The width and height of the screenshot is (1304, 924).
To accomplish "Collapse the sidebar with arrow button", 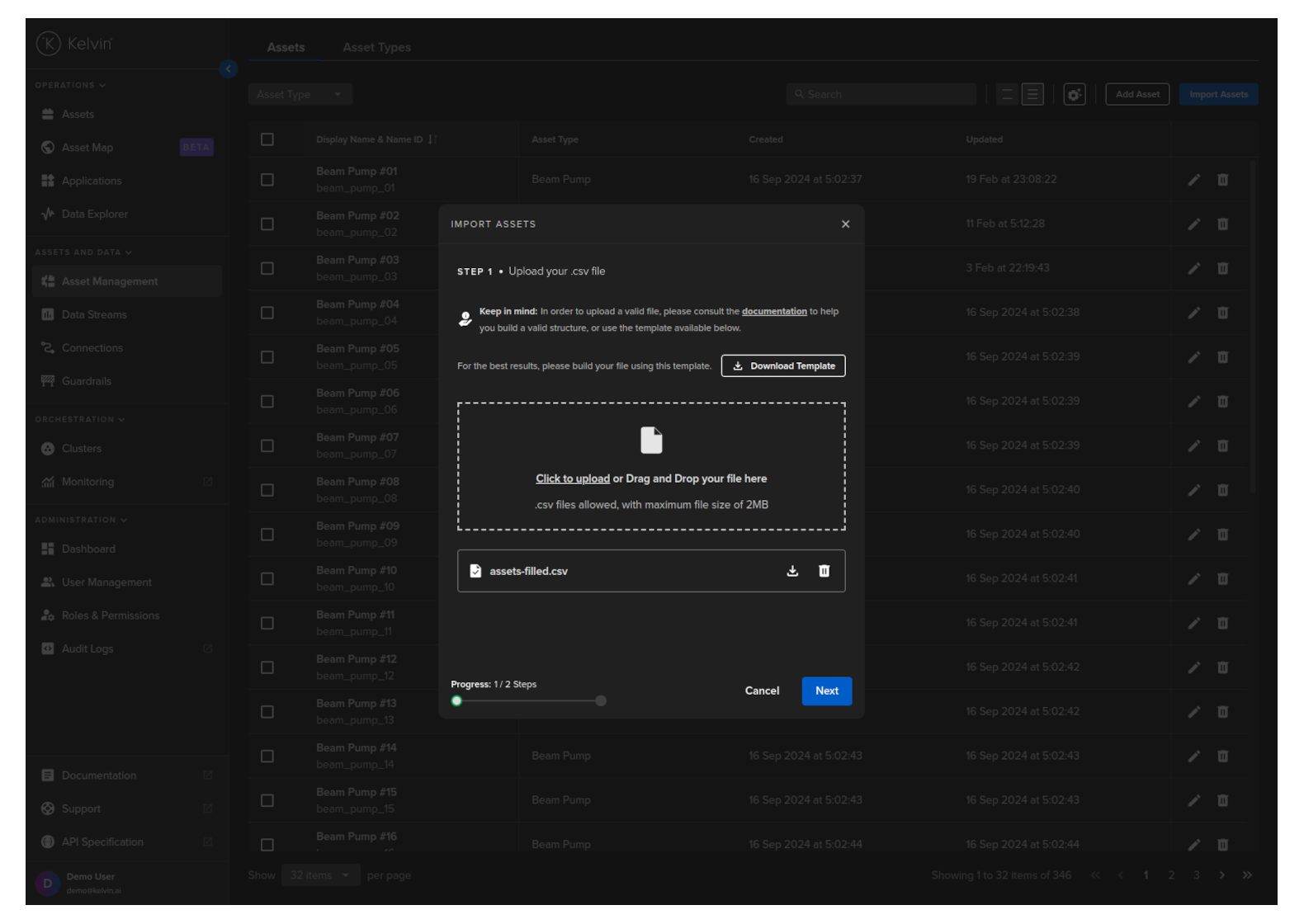I will click(229, 69).
